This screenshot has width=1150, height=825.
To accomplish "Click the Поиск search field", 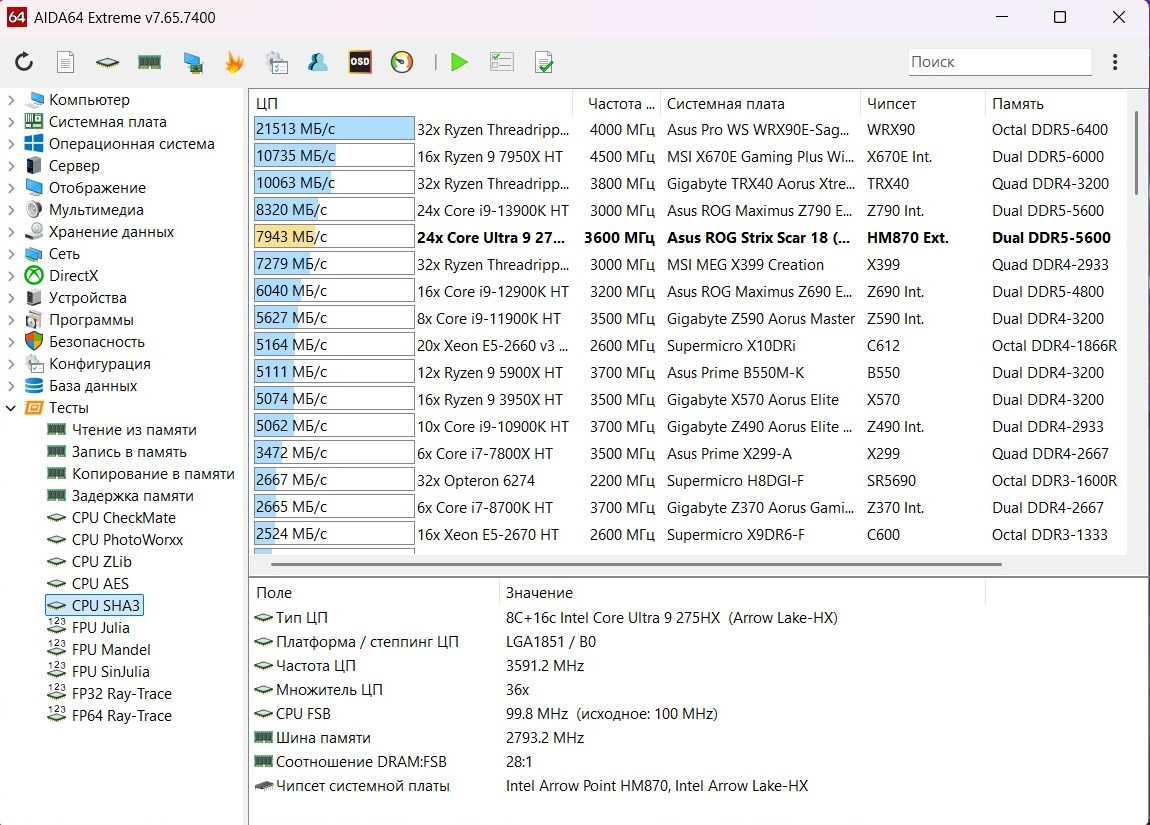I will [999, 62].
